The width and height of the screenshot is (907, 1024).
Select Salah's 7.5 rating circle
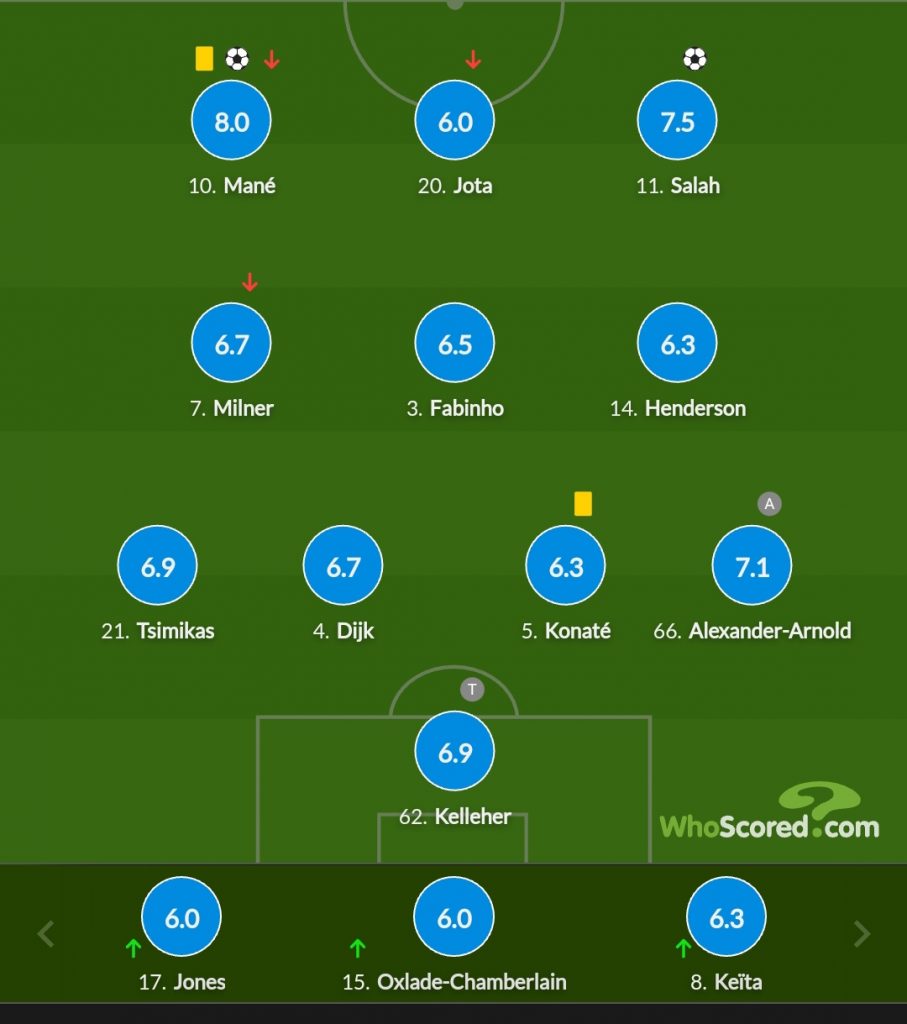[x=677, y=120]
